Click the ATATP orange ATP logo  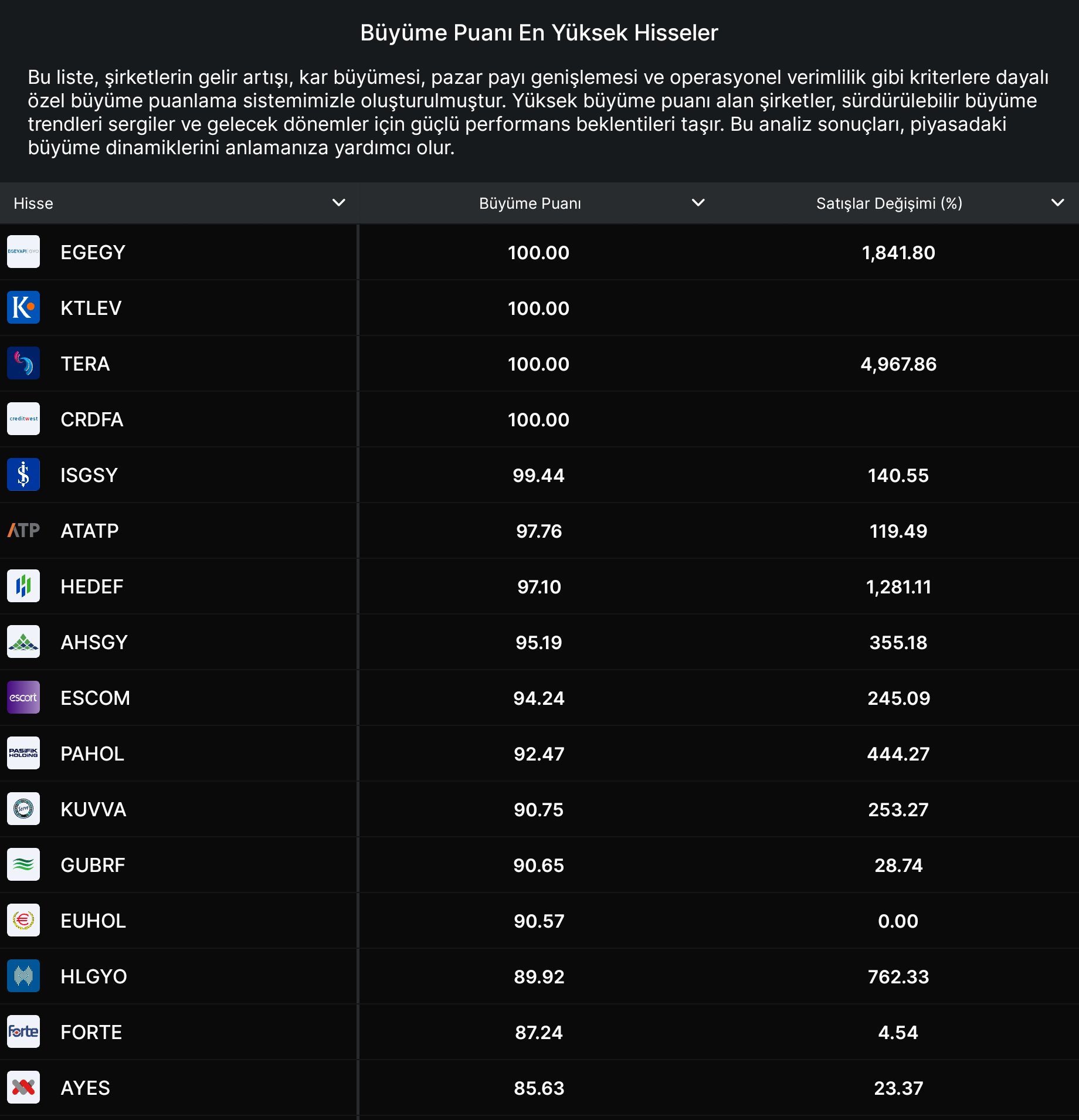pos(23,530)
